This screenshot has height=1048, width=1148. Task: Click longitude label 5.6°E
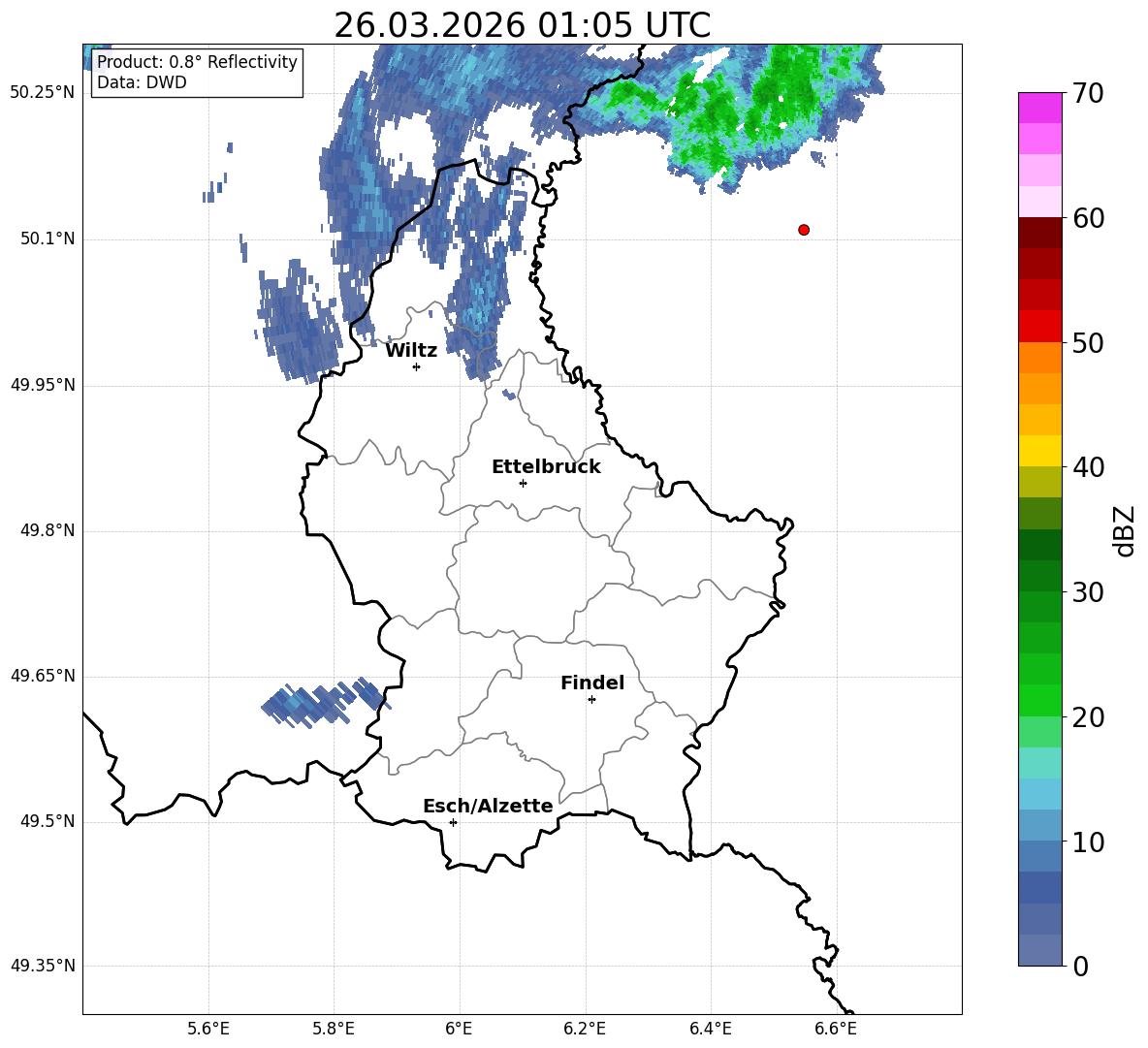pyautogui.click(x=208, y=1029)
